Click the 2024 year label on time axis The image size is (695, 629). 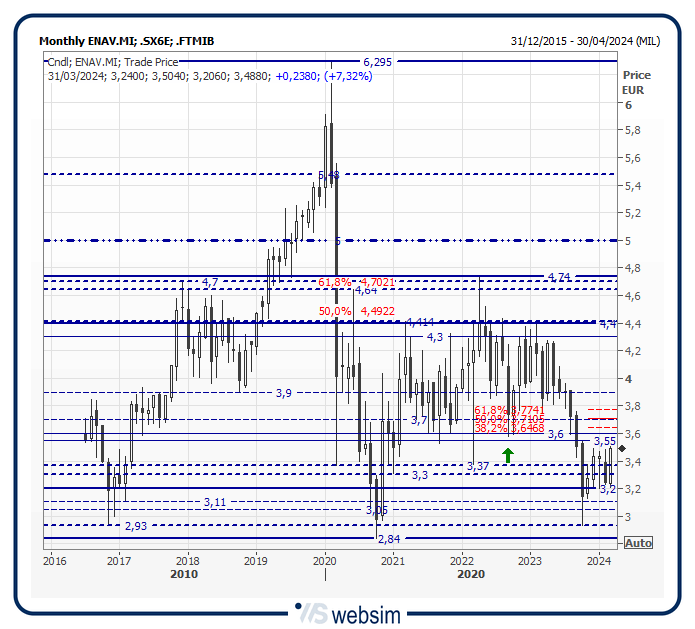coord(598,560)
